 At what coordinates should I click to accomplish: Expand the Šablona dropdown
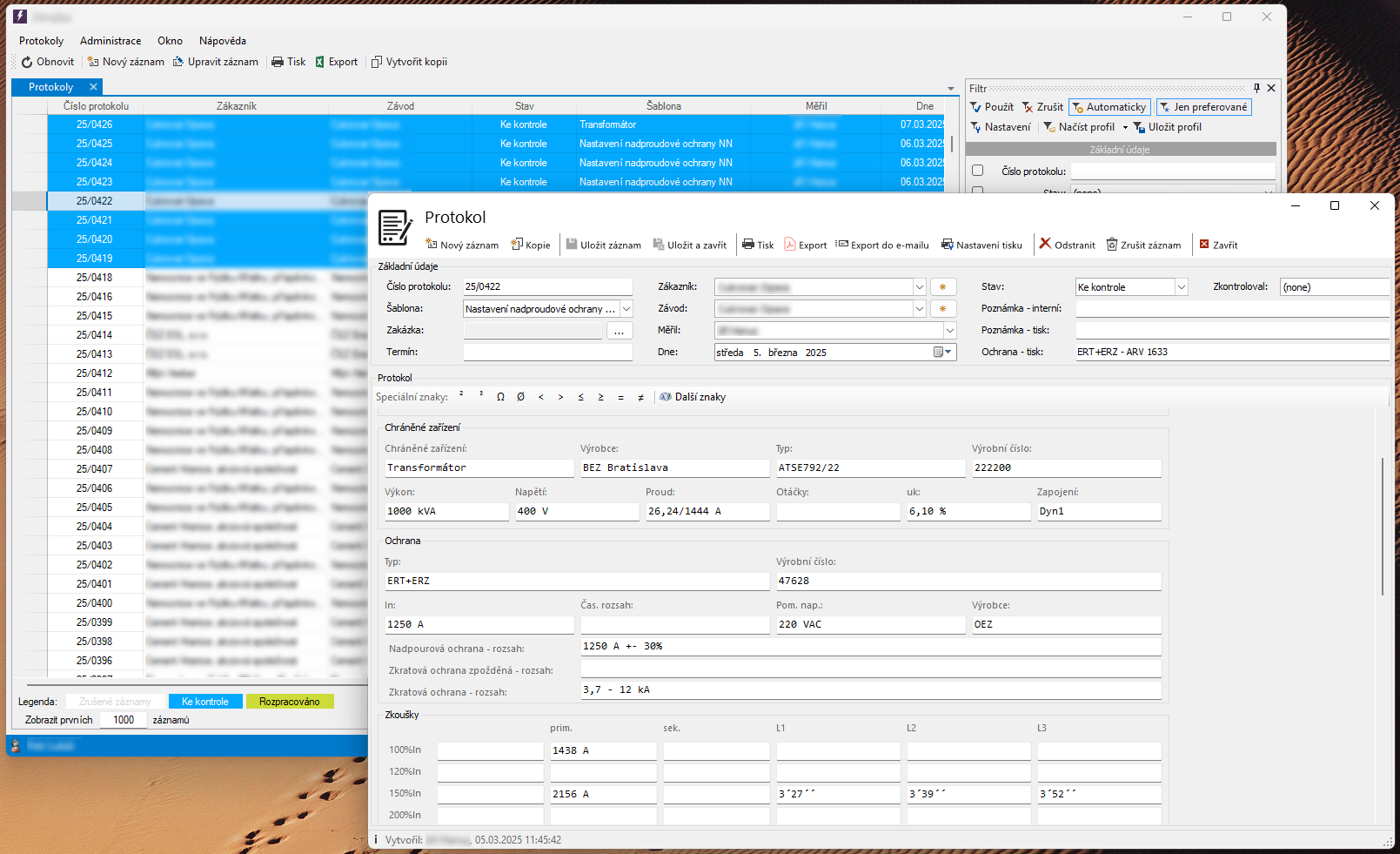pos(626,309)
